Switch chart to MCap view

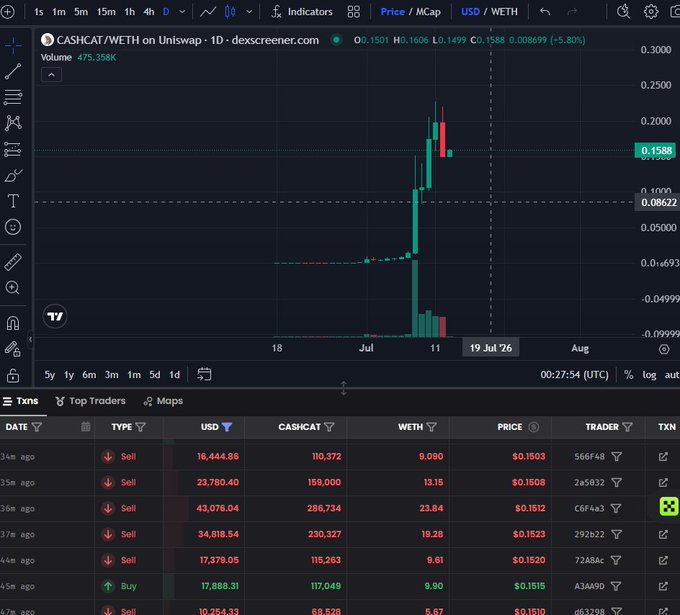click(428, 12)
